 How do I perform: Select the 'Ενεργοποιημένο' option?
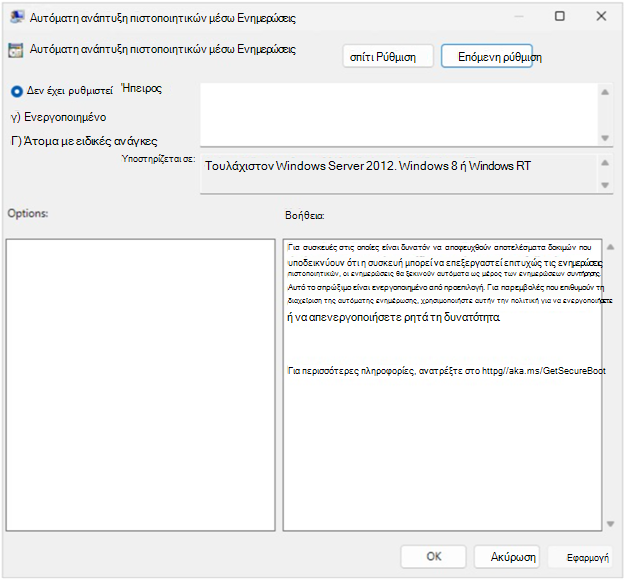click(x=58, y=117)
